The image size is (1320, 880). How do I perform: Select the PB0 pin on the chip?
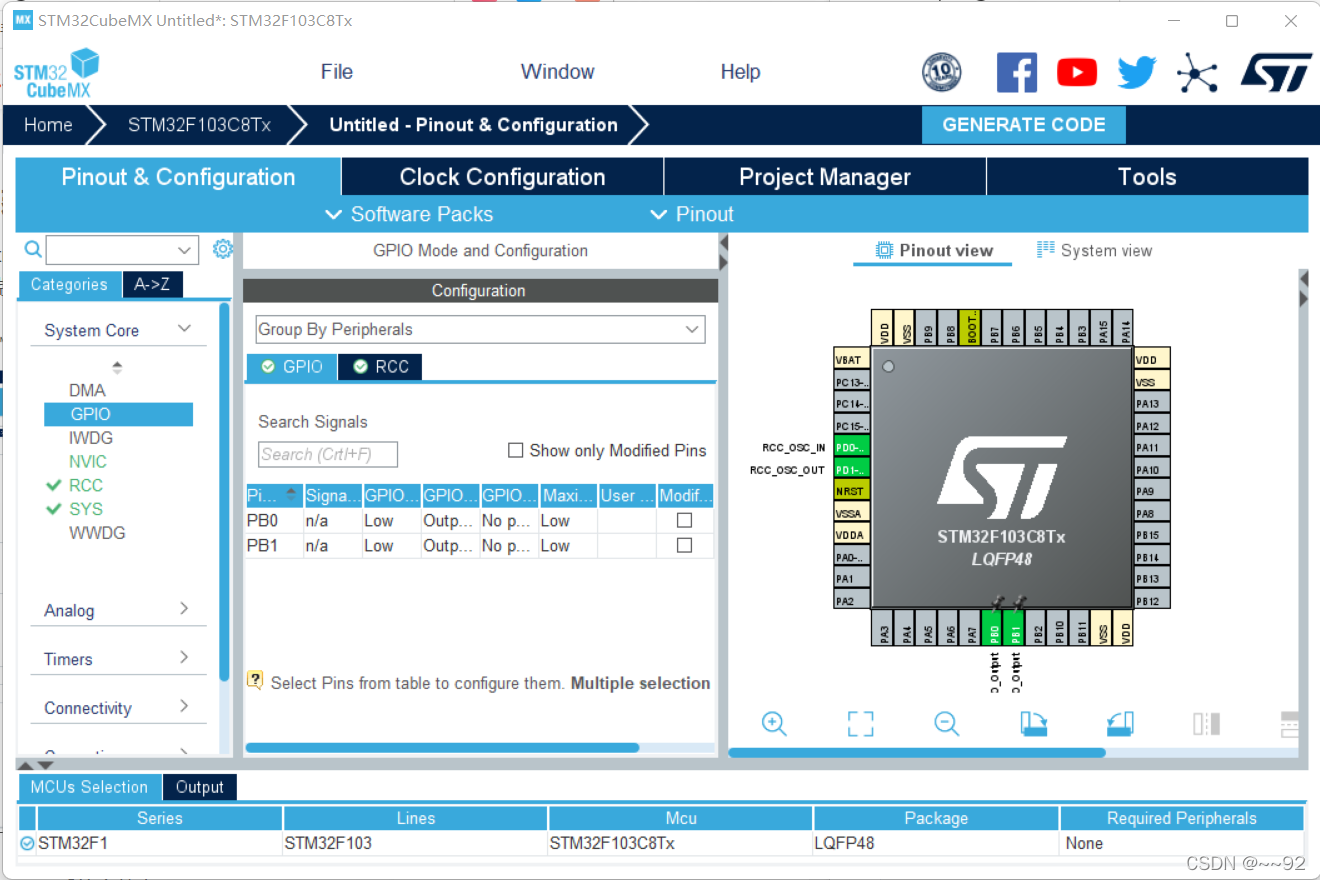tap(992, 630)
